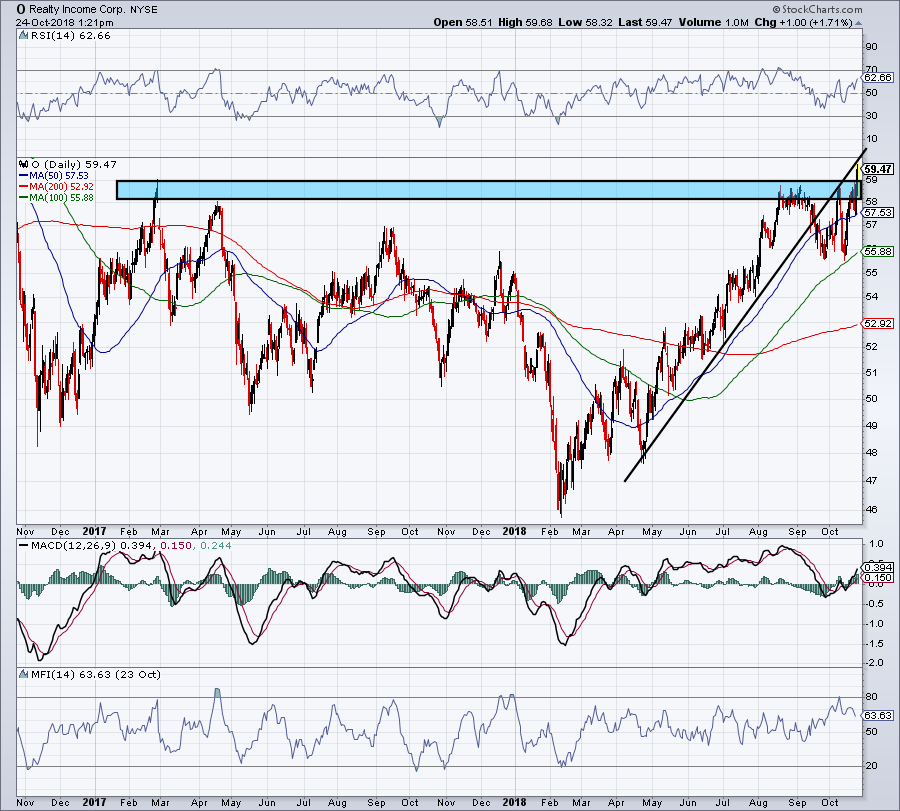Click 2017 on the bottom MFI date axis
The image size is (900, 811).
pos(94,802)
